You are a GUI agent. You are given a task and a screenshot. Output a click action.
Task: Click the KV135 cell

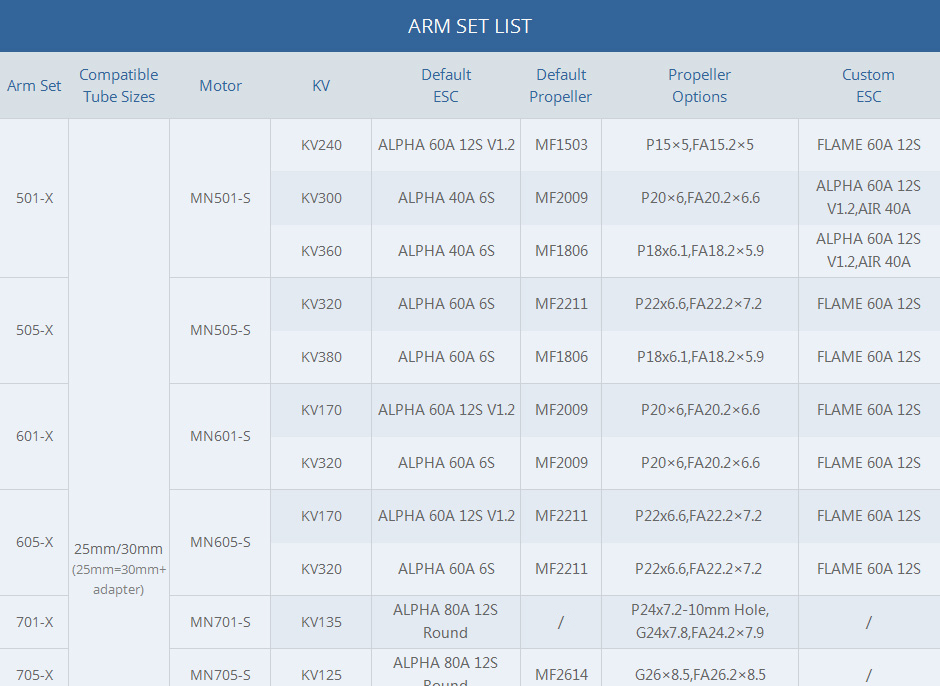pos(321,622)
